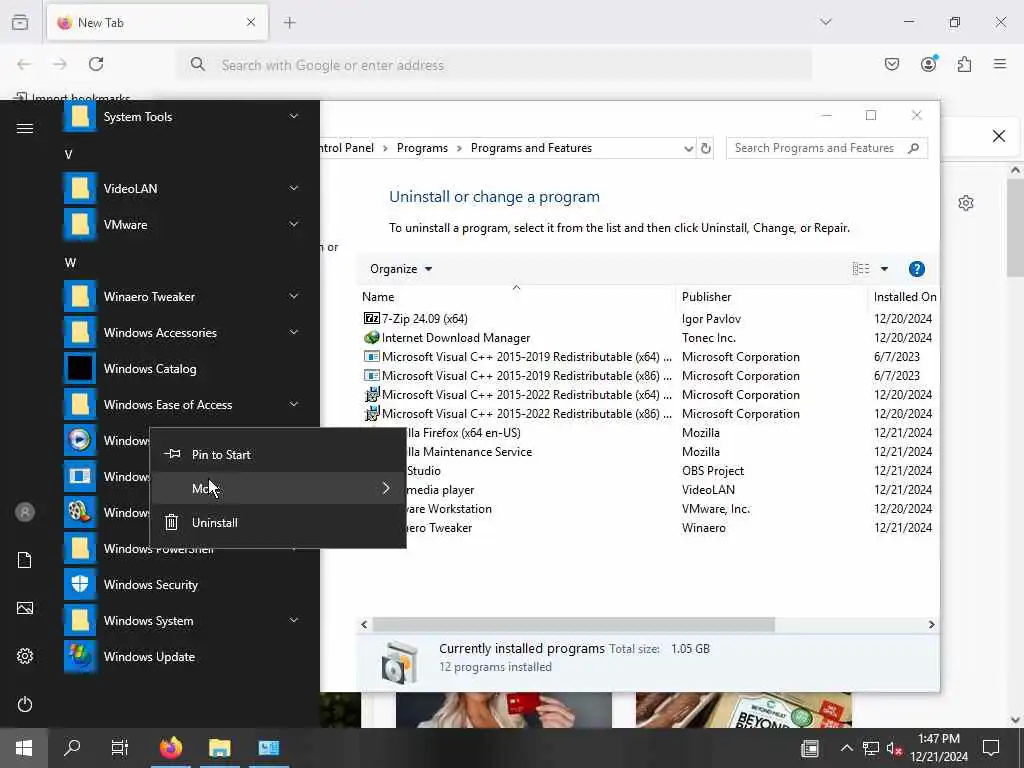Open the Winaero Tweaker folder icon
Screen dimensions: 1024x768
[x=80, y=296]
